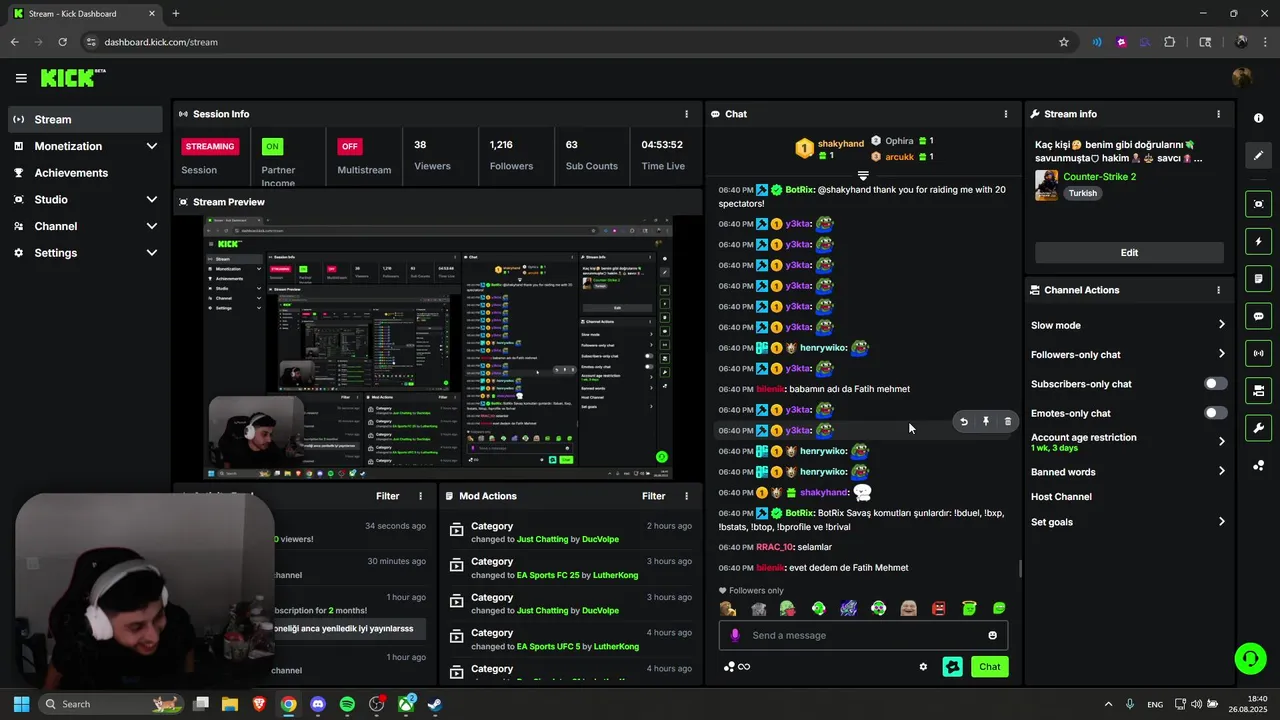Send message with Chat button

(989, 667)
